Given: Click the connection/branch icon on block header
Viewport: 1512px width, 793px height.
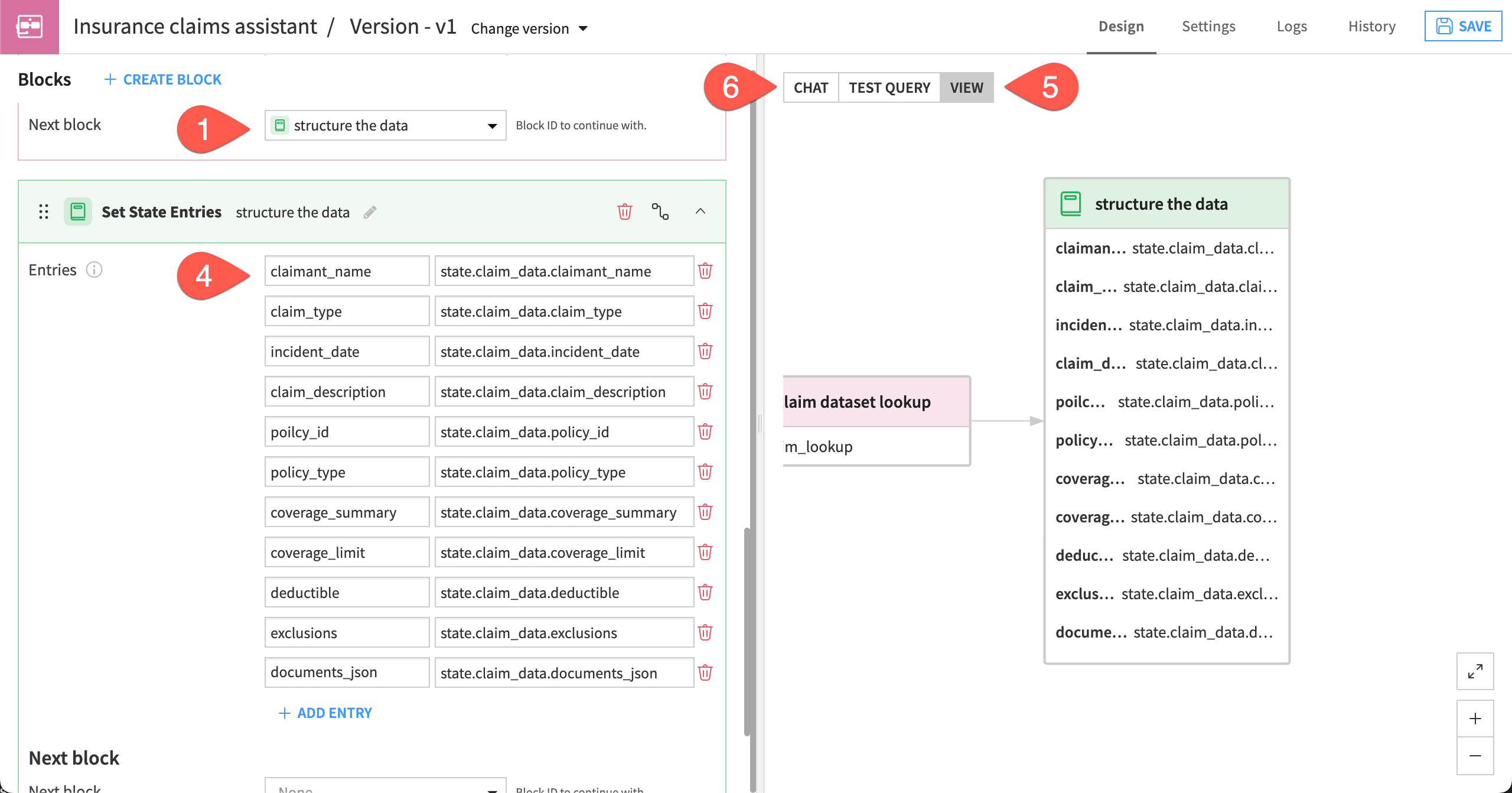Looking at the screenshot, I should pyautogui.click(x=661, y=212).
